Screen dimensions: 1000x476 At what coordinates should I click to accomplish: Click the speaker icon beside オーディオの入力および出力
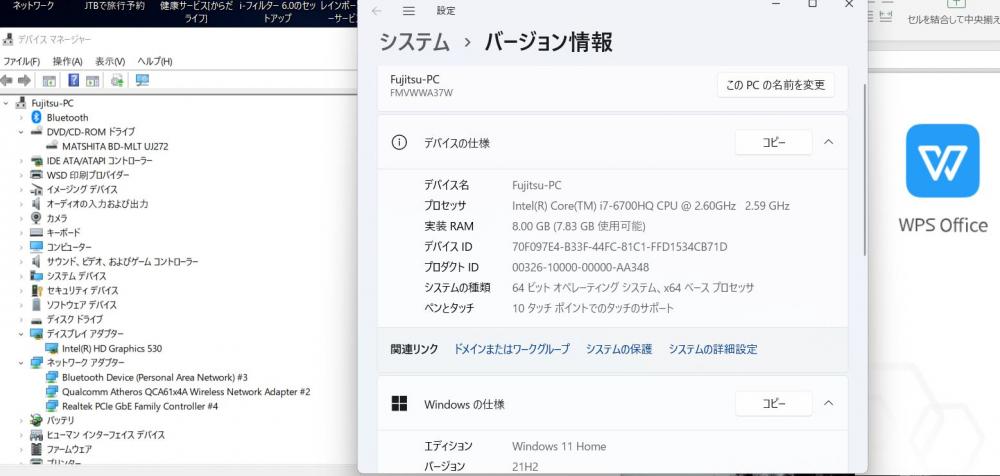[36, 204]
